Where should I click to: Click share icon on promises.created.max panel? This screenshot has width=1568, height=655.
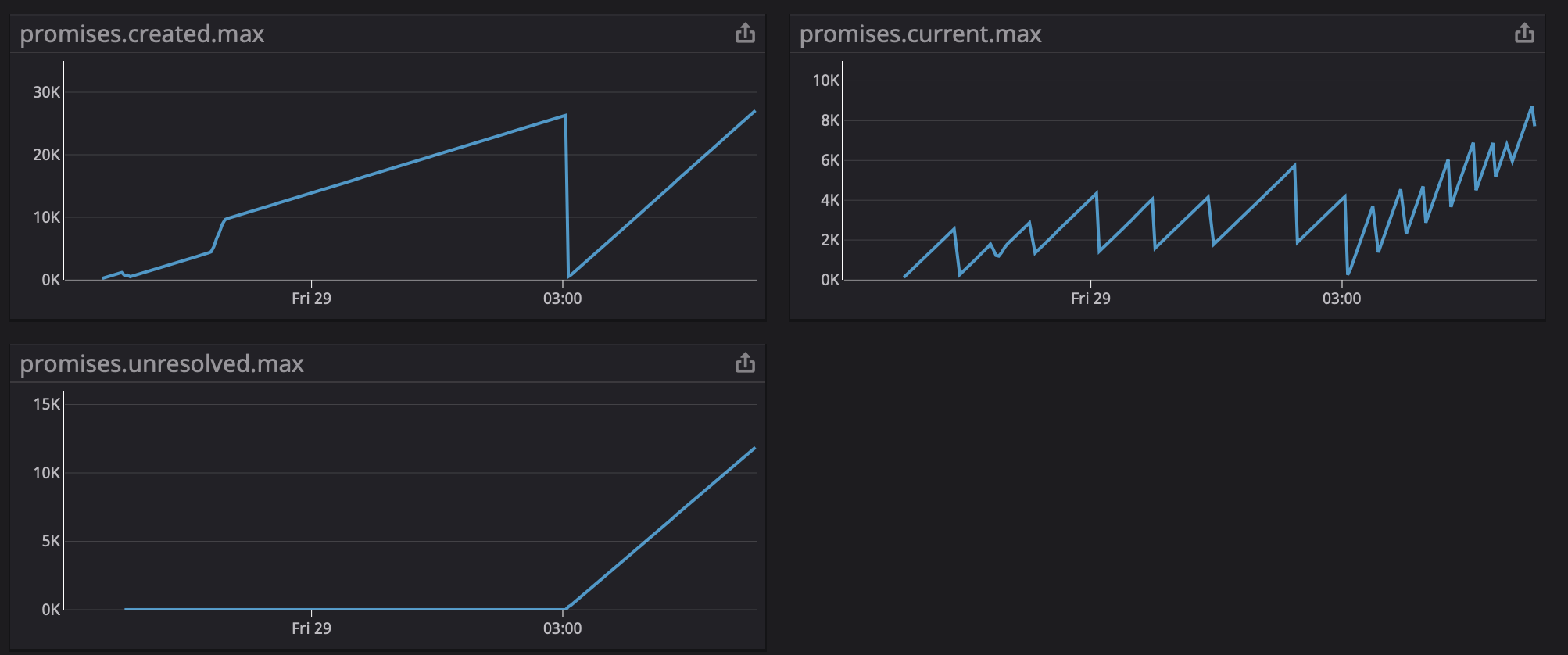(745, 33)
